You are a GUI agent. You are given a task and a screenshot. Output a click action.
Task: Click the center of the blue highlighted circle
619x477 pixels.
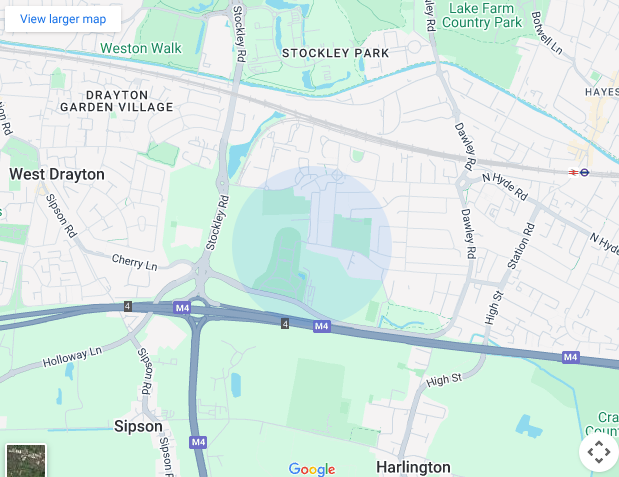(x=312, y=245)
